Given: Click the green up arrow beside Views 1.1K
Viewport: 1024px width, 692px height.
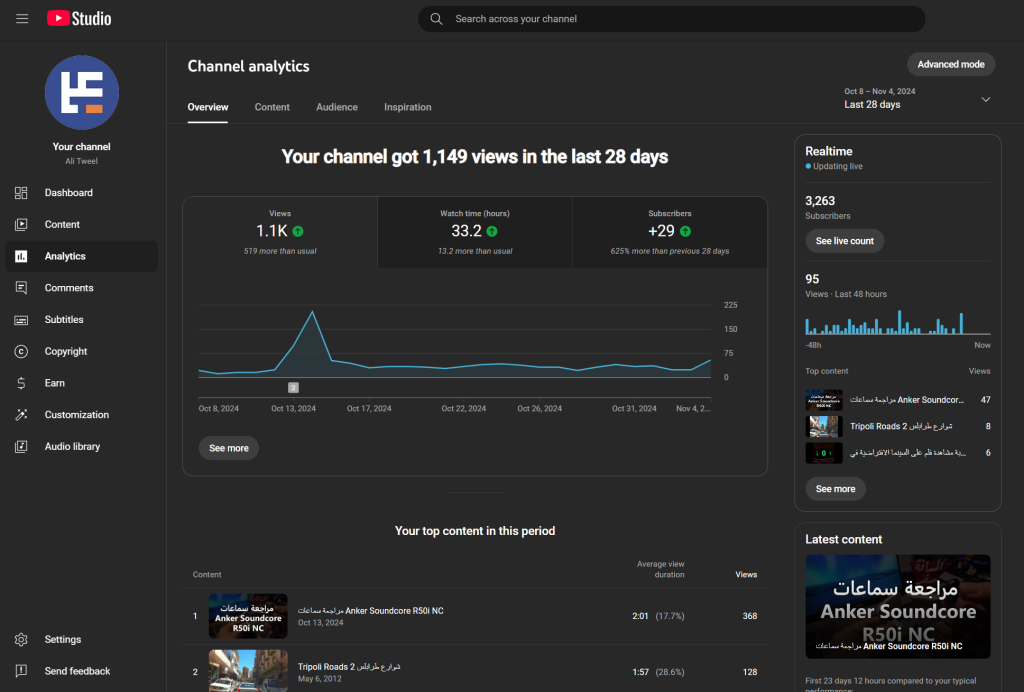Looking at the screenshot, I should click(298, 231).
